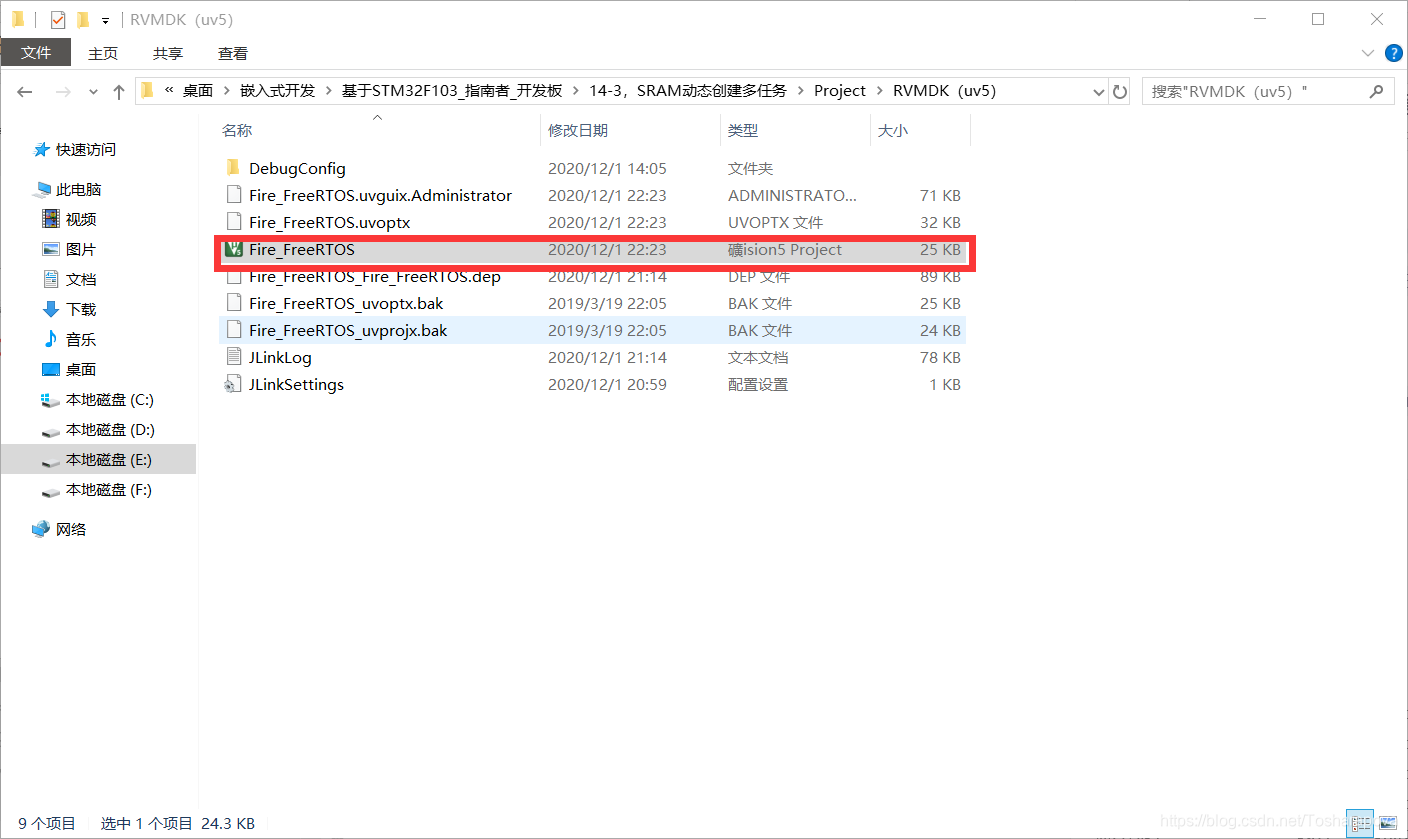The width and height of the screenshot is (1408, 839).
Task: Open the 共享 ribbon tab
Action: click(168, 53)
